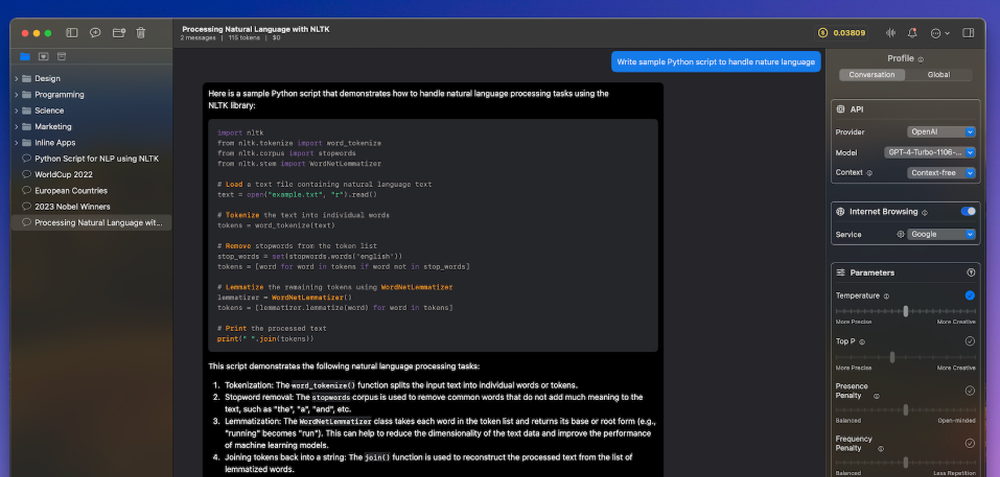The image size is (1000, 477).
Task: Click the 0.03809 cost balance badge
Action: click(842, 33)
